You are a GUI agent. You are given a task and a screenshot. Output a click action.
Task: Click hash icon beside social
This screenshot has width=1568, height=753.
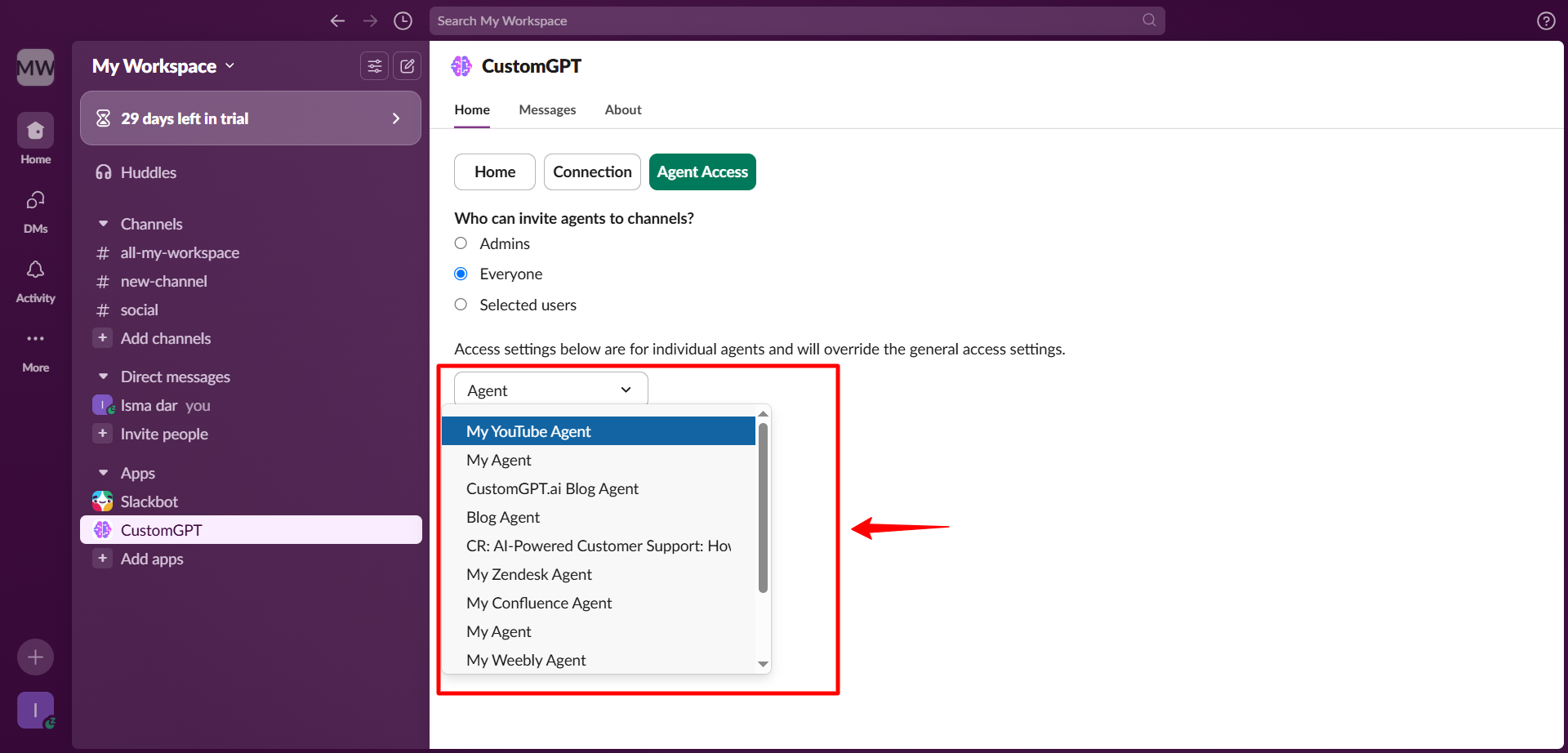coord(103,310)
